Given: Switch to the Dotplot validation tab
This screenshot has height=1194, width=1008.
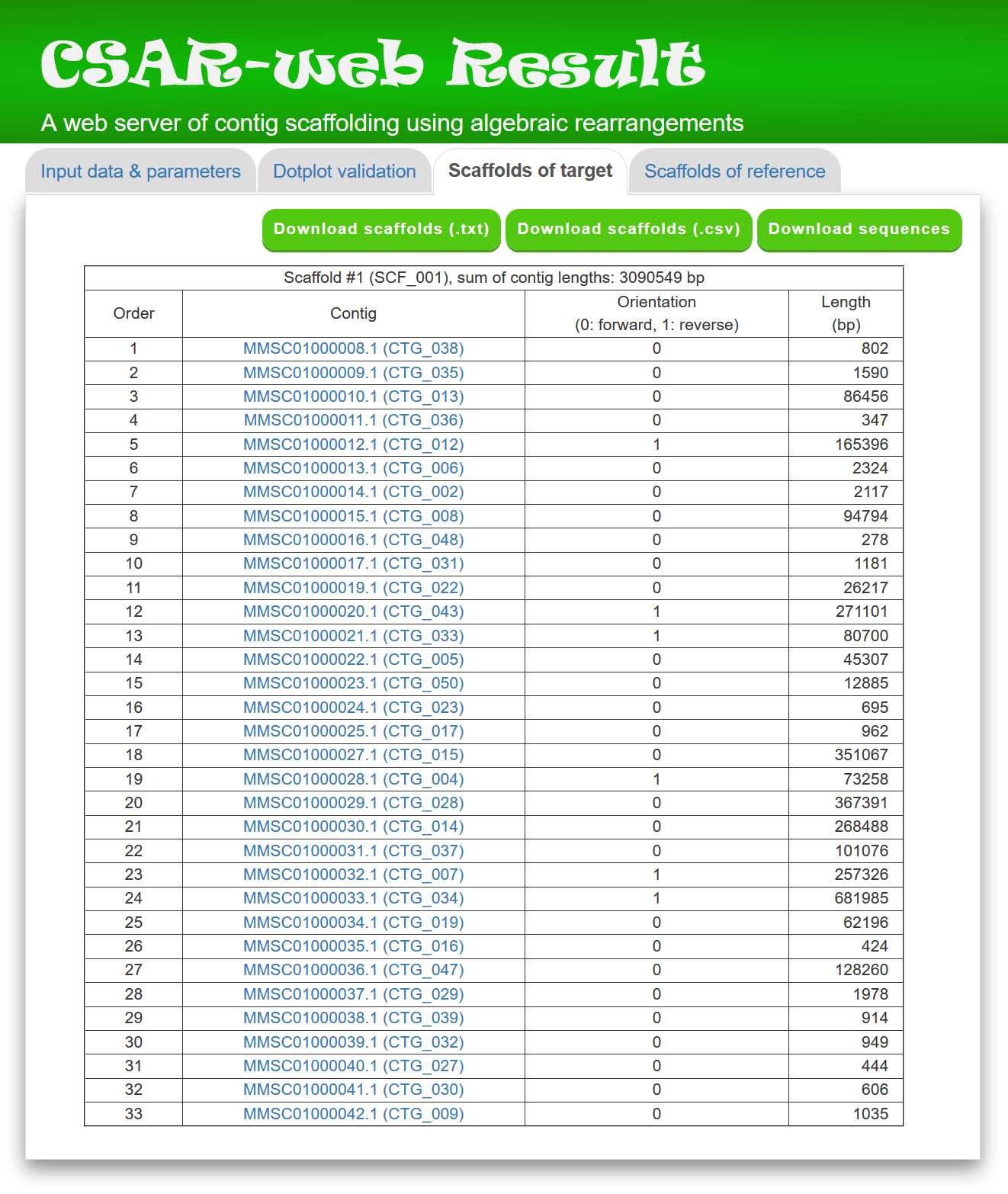Looking at the screenshot, I should (344, 172).
